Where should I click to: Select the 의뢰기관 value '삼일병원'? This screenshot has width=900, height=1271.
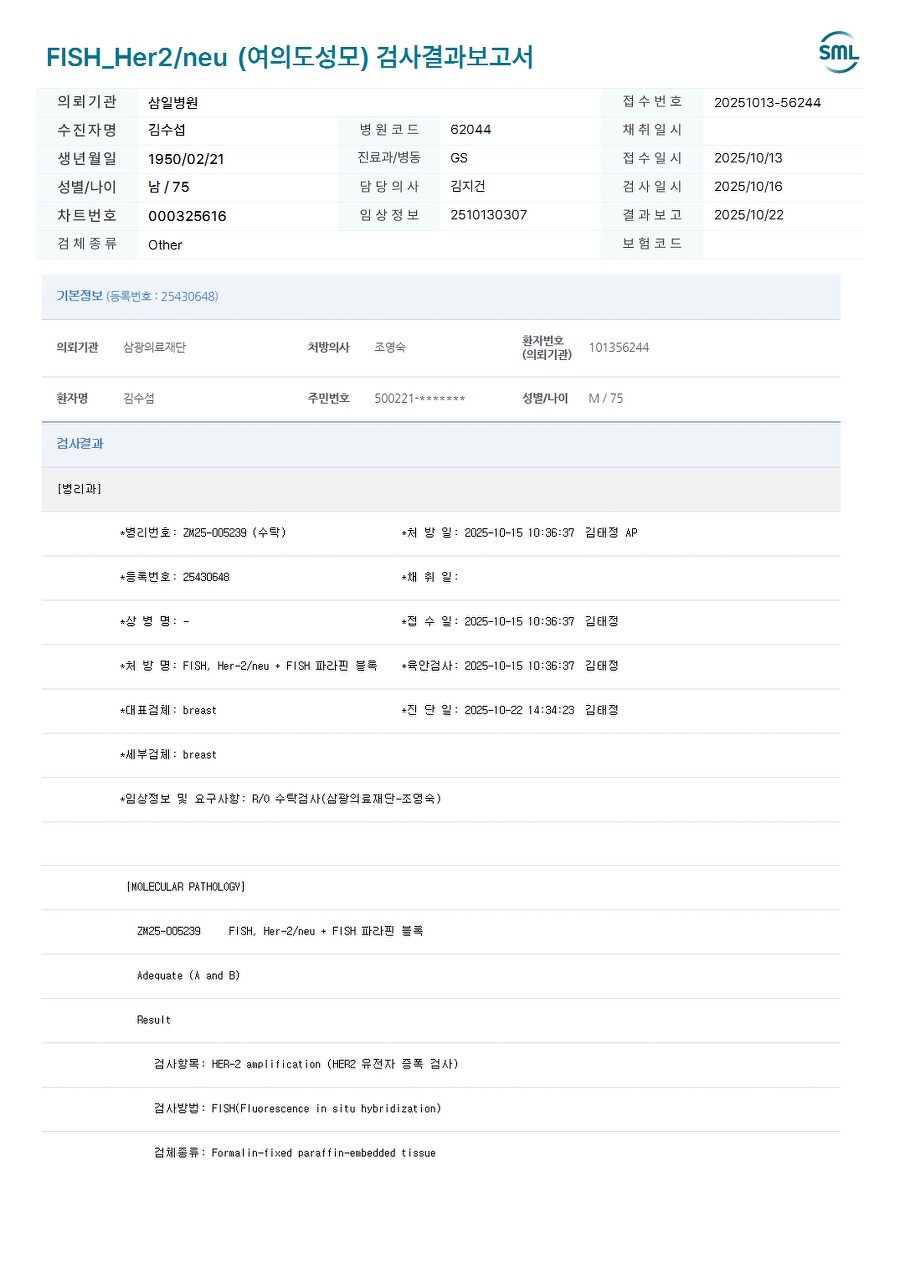pyautogui.click(x=173, y=102)
